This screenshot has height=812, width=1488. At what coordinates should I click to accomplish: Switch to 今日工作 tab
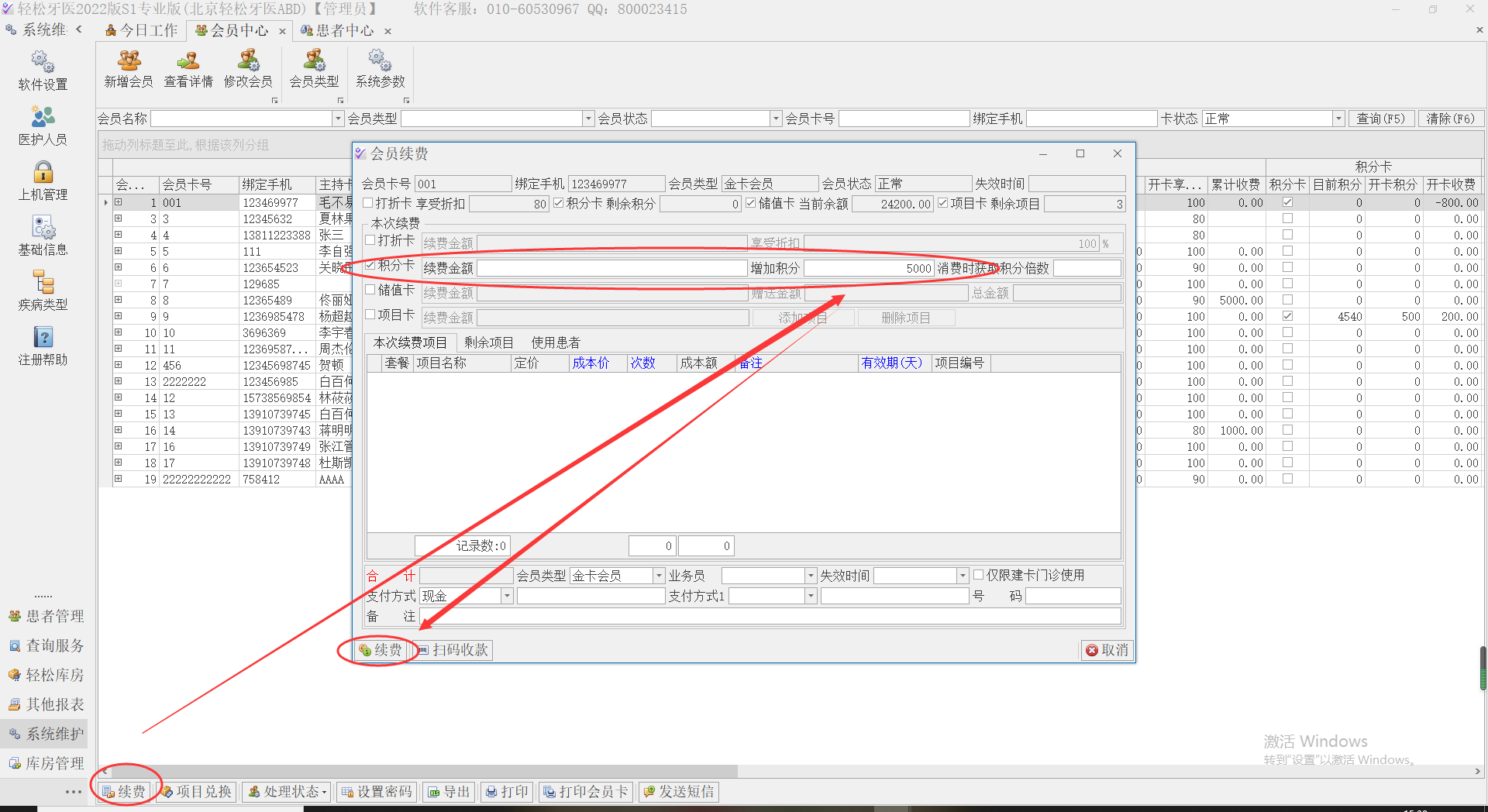coord(142,30)
